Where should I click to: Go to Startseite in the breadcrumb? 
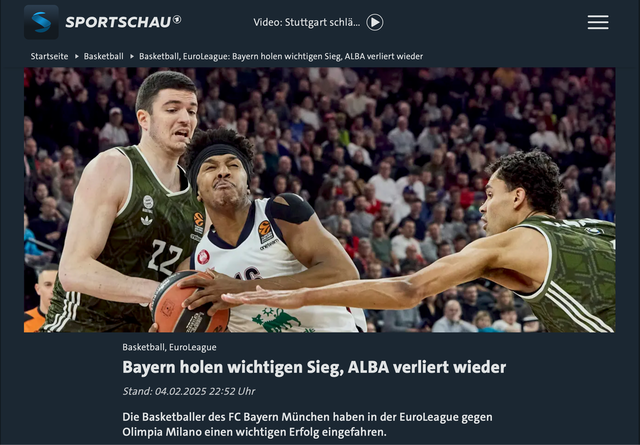click(49, 56)
